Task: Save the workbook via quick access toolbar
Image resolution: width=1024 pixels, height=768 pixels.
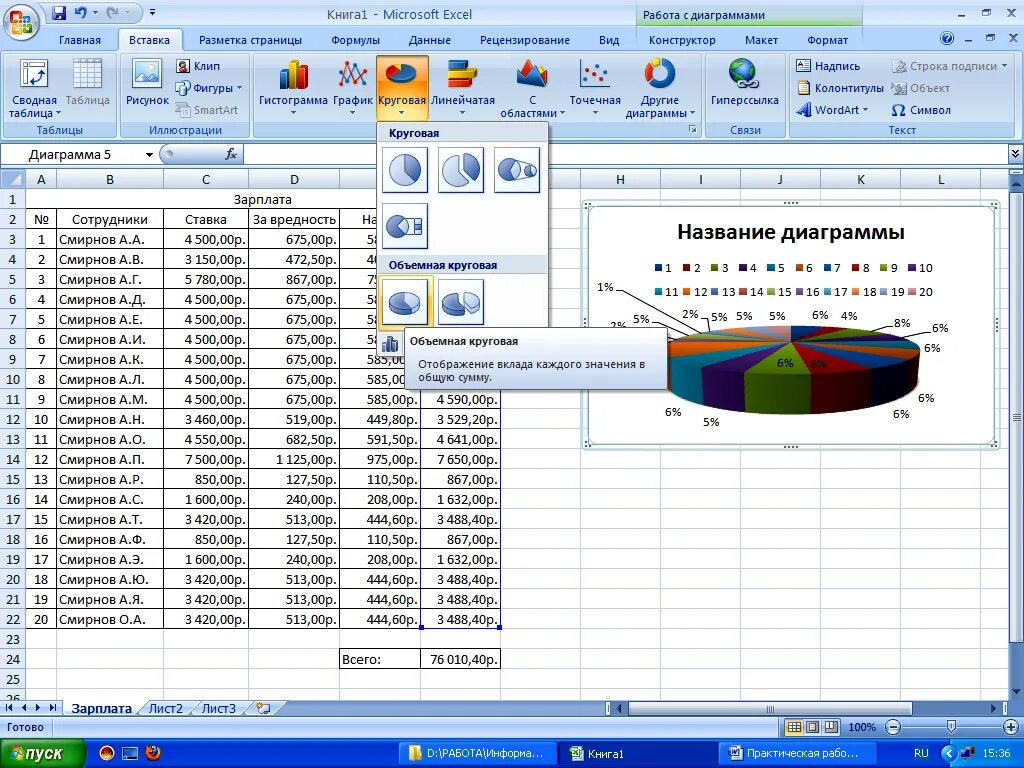Action: (59, 13)
